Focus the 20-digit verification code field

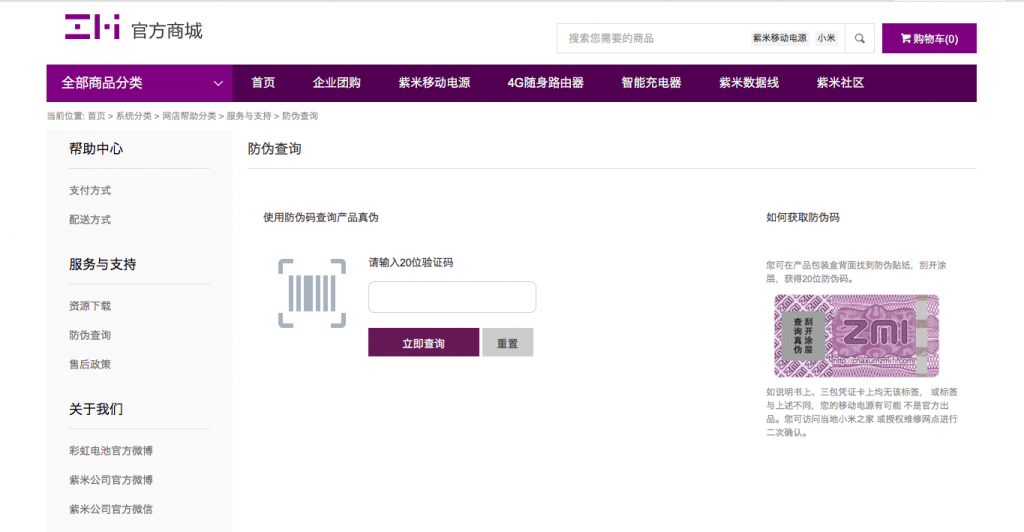[x=452, y=297]
